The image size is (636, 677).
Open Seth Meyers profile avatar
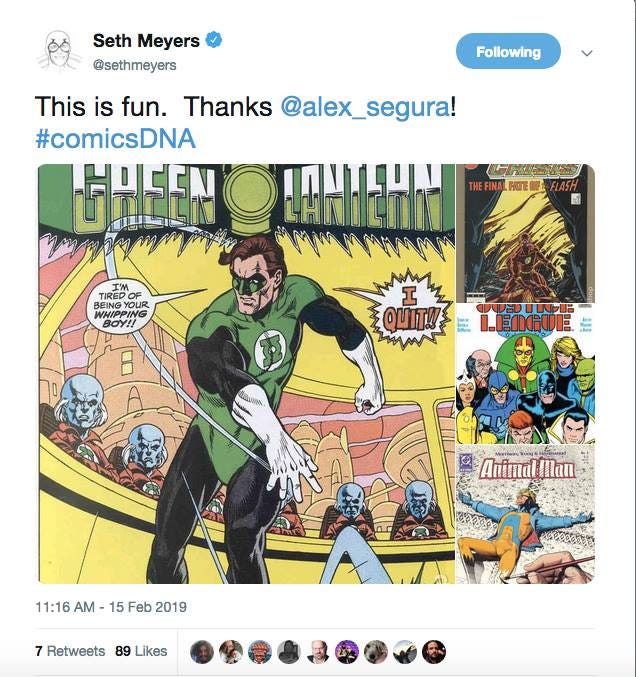(x=58, y=51)
